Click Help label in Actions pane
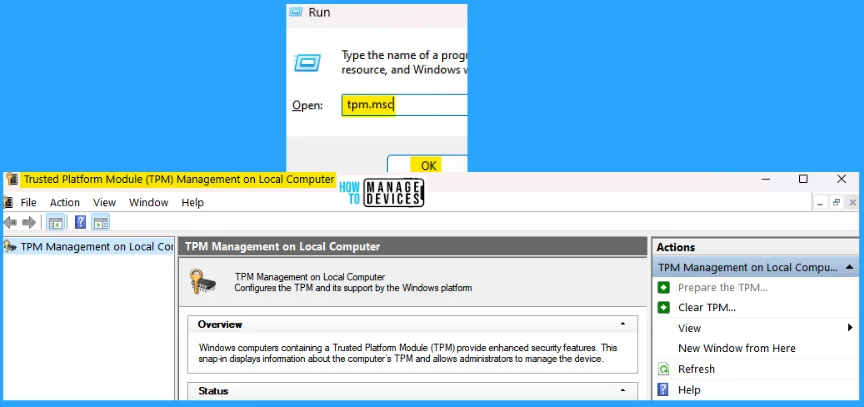 click(x=689, y=390)
